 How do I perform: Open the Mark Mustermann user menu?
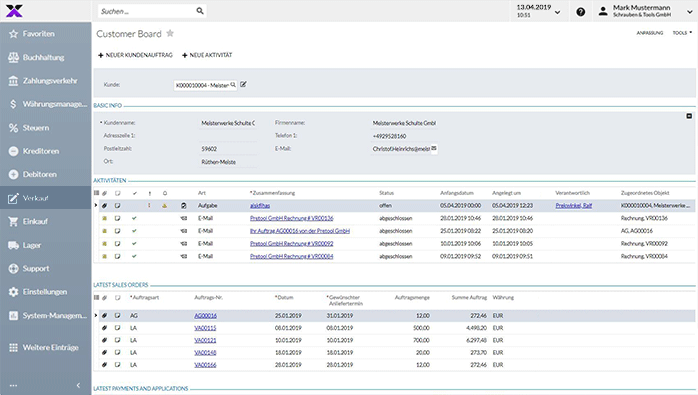[x=645, y=11]
